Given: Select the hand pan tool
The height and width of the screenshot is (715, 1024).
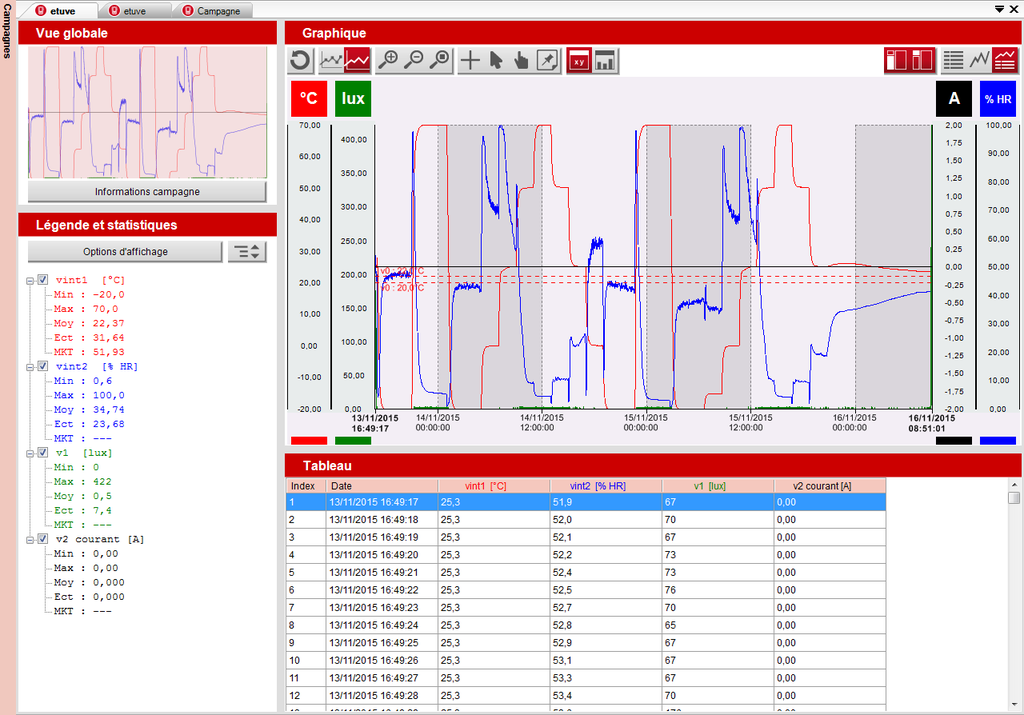Looking at the screenshot, I should (521, 61).
